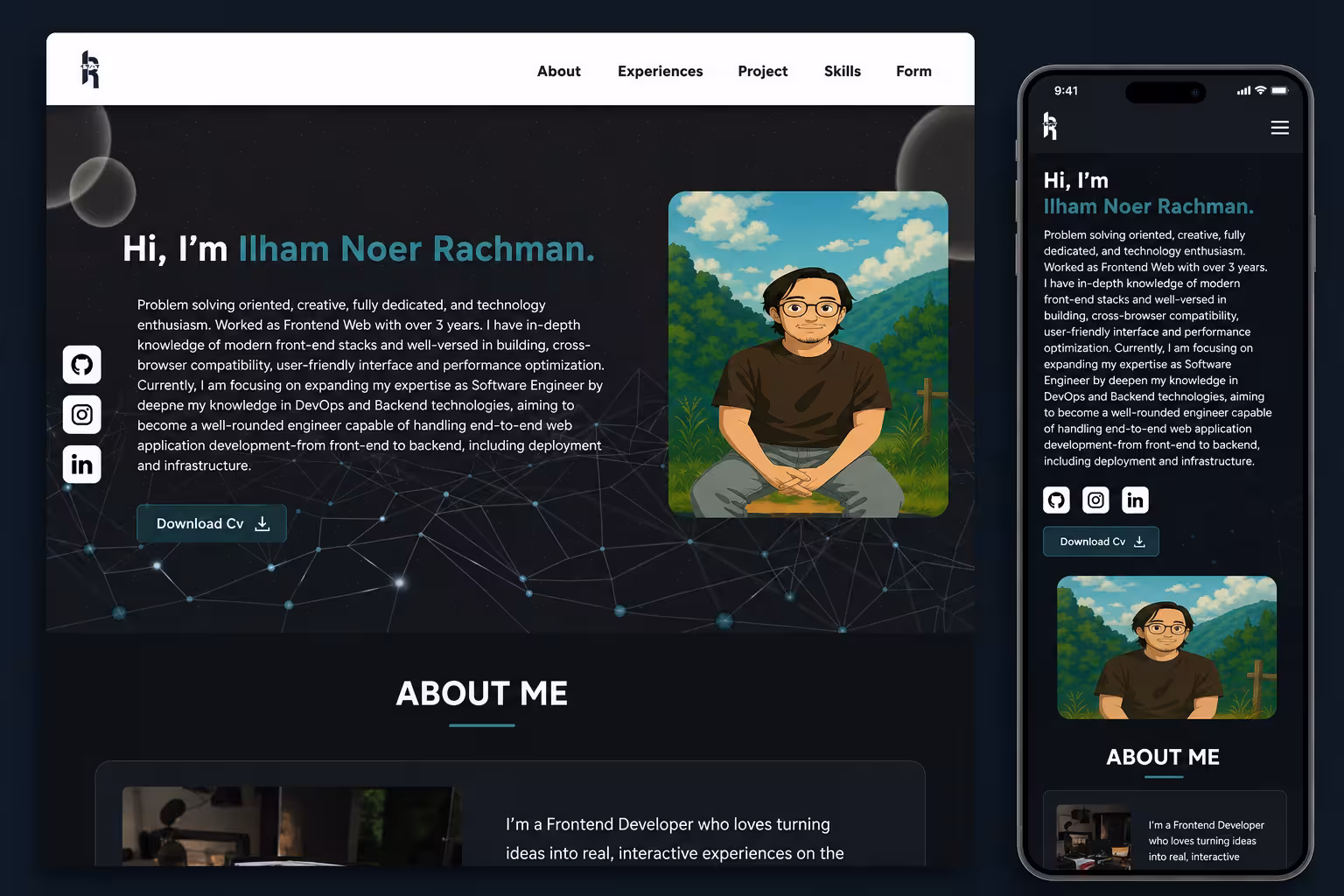Click the site logo in desktop navbar
The height and width of the screenshot is (896, 1344).
click(x=90, y=70)
